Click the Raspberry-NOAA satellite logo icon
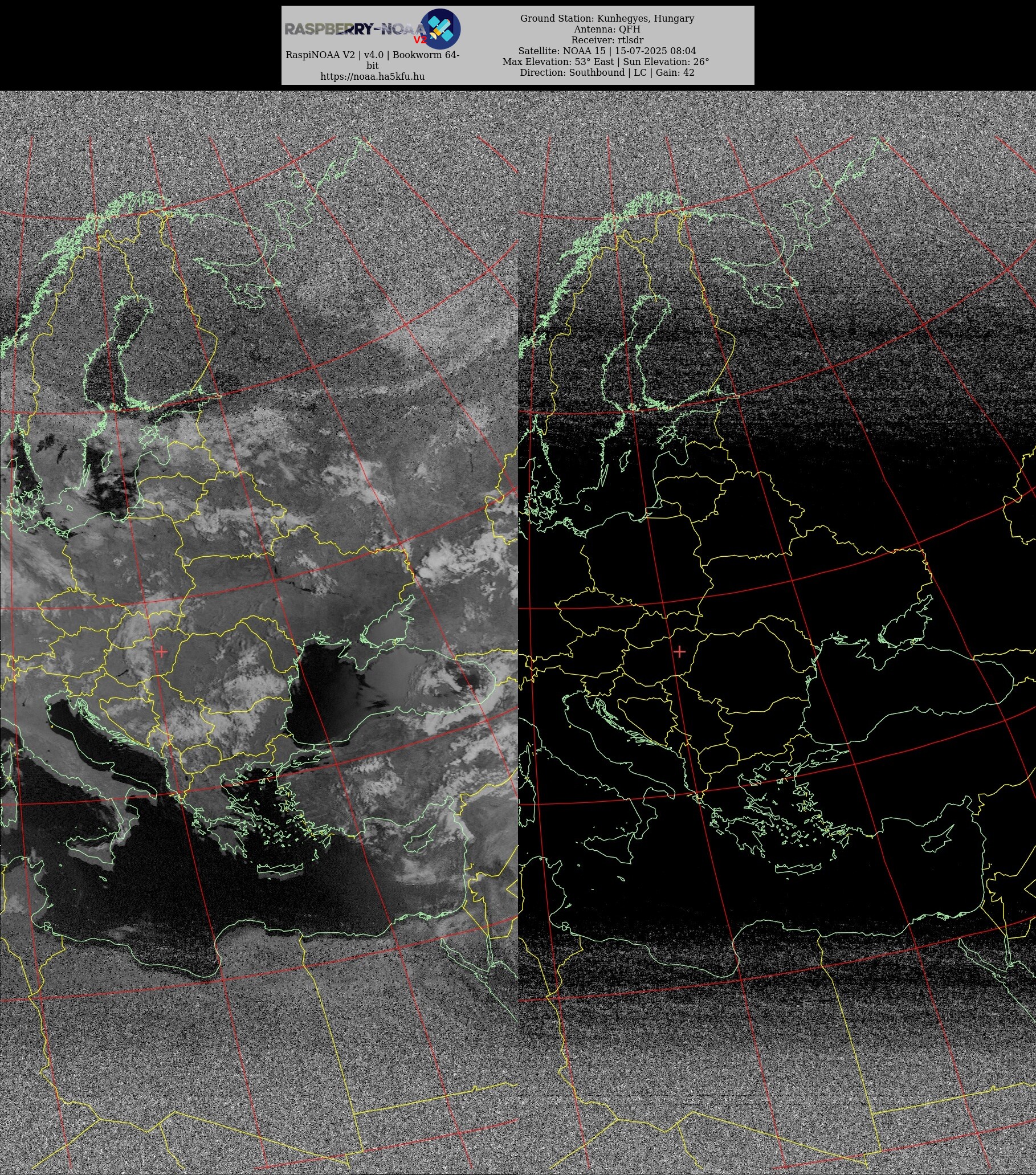Screen dimensions: 1036x1175 coord(440,28)
